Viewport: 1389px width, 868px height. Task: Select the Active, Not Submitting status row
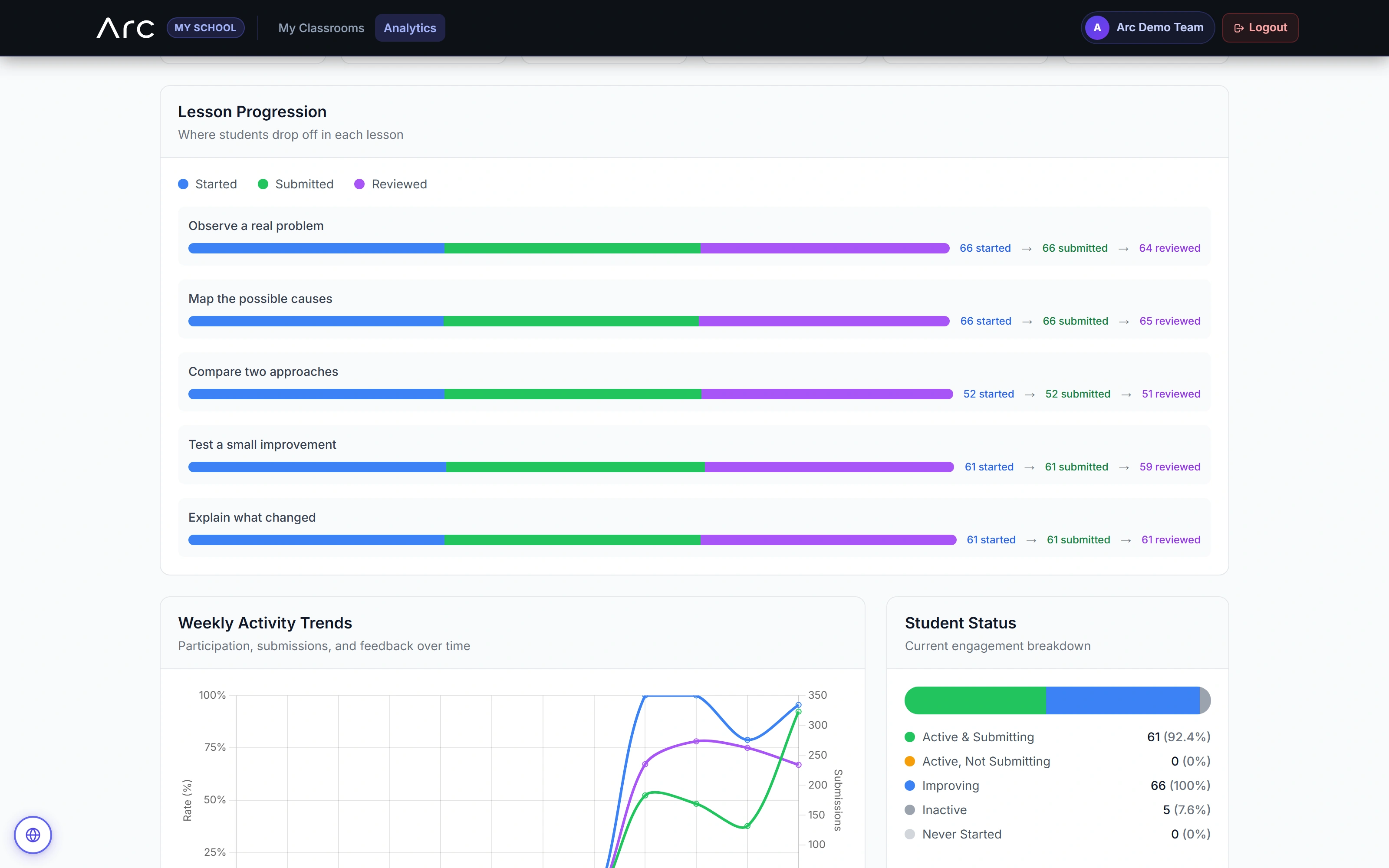(x=1057, y=761)
